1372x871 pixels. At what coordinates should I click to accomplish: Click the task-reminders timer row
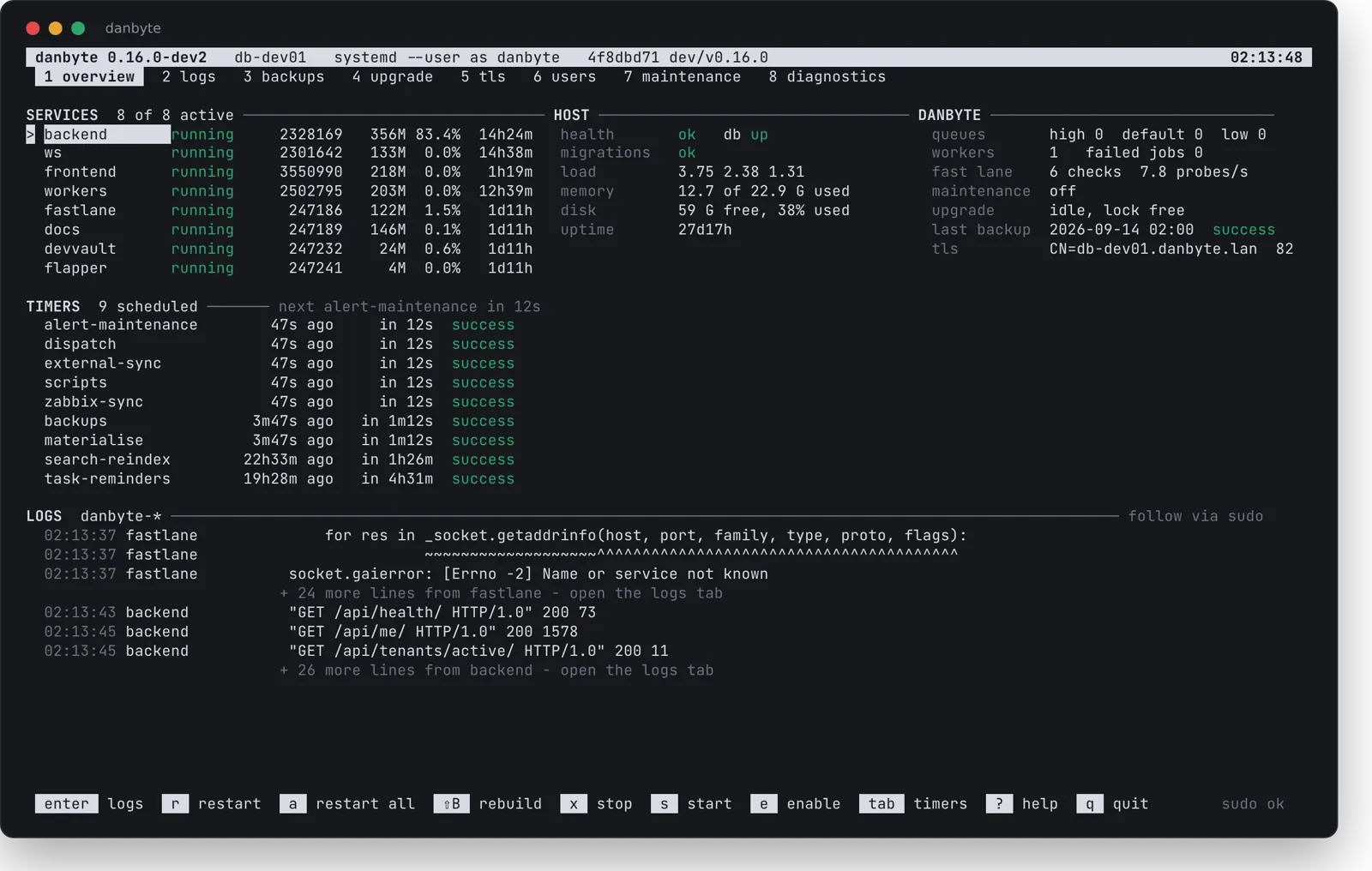coord(280,479)
